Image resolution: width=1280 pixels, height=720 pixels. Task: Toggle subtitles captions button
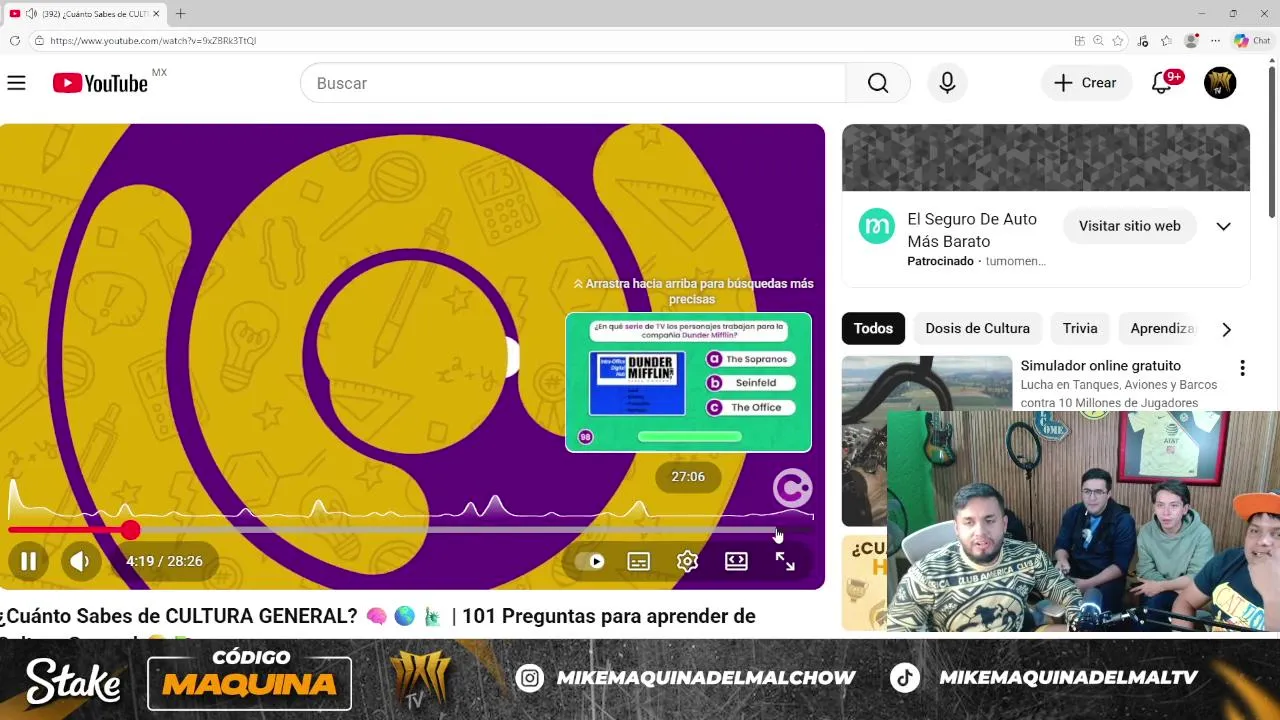638,561
